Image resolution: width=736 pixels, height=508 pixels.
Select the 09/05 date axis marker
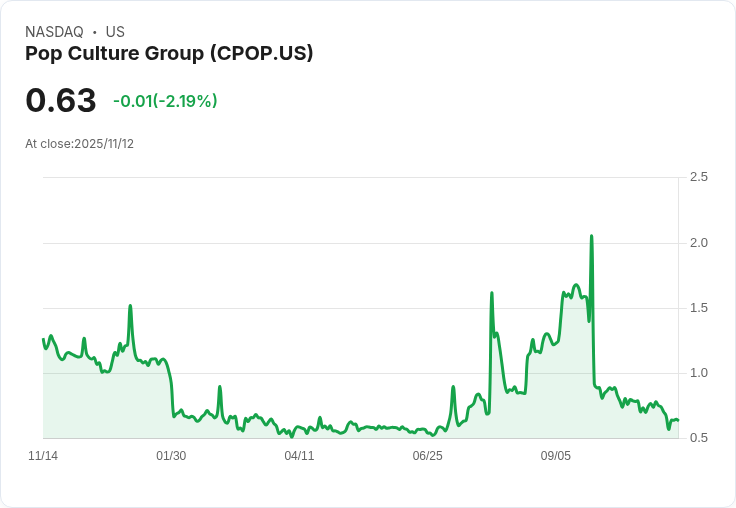(x=555, y=456)
